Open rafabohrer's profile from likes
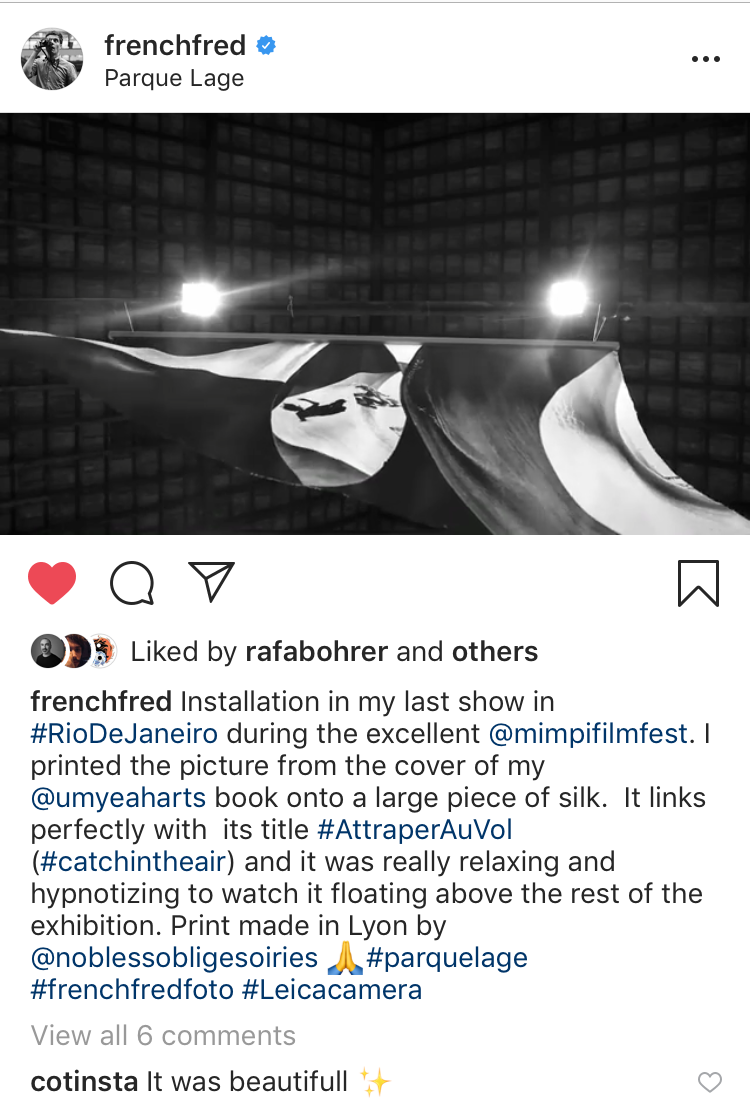This screenshot has height=1110, width=750. click(317, 651)
